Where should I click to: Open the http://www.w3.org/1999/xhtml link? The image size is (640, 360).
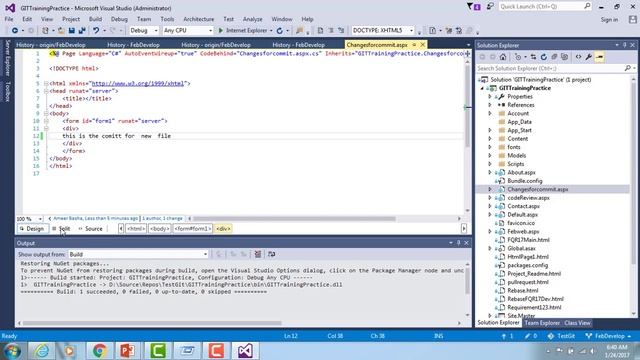tap(138, 83)
